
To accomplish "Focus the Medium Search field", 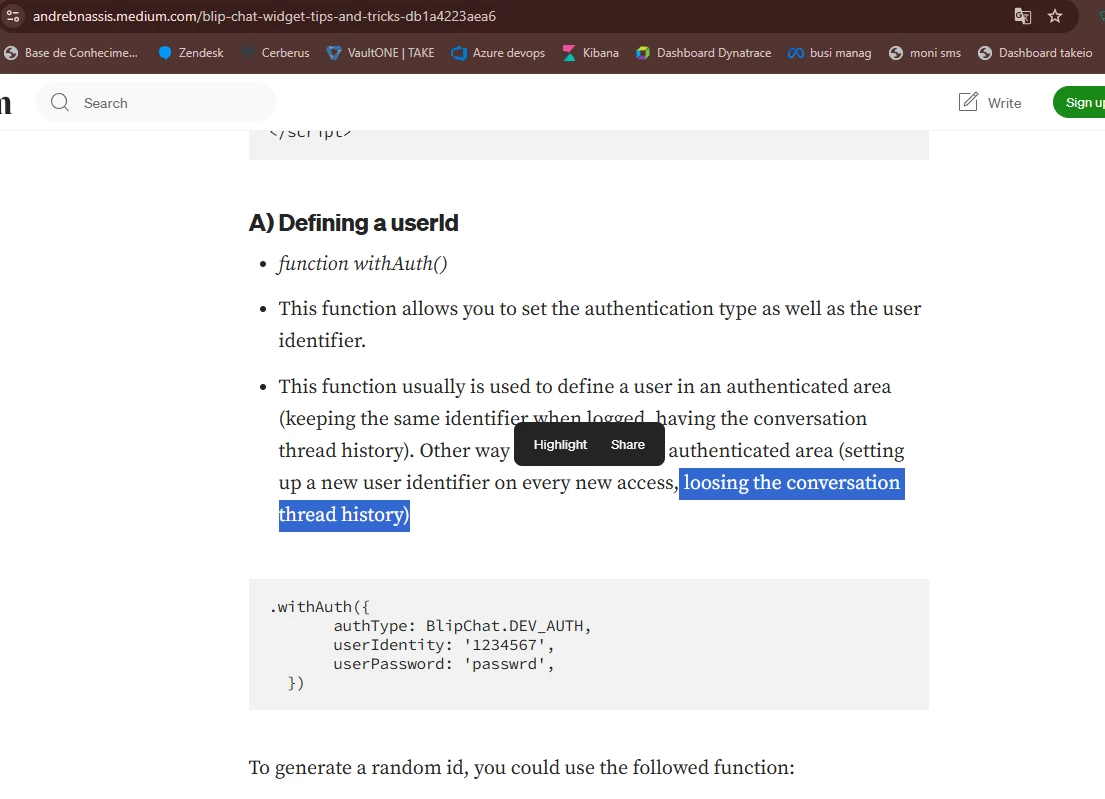I will tap(156, 102).
